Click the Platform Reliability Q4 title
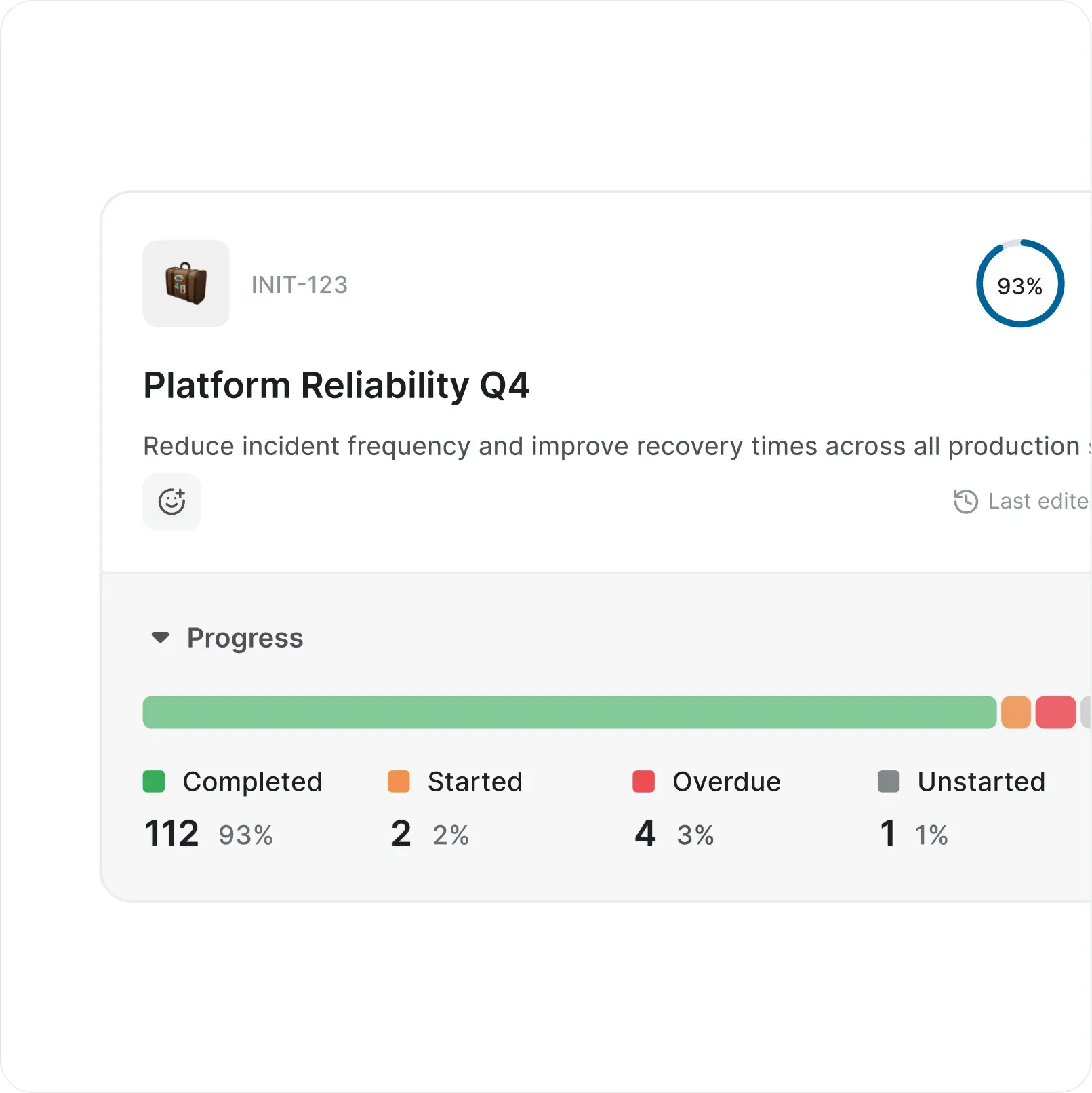Image resolution: width=1092 pixels, height=1093 pixels. [336, 385]
